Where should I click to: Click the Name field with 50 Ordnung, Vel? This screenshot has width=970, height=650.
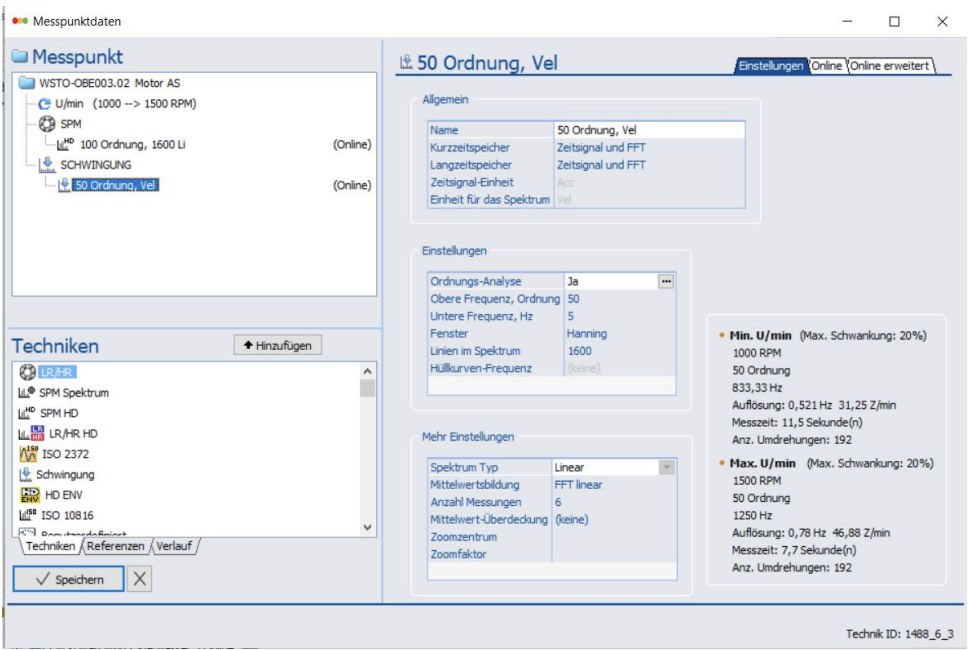coord(648,130)
